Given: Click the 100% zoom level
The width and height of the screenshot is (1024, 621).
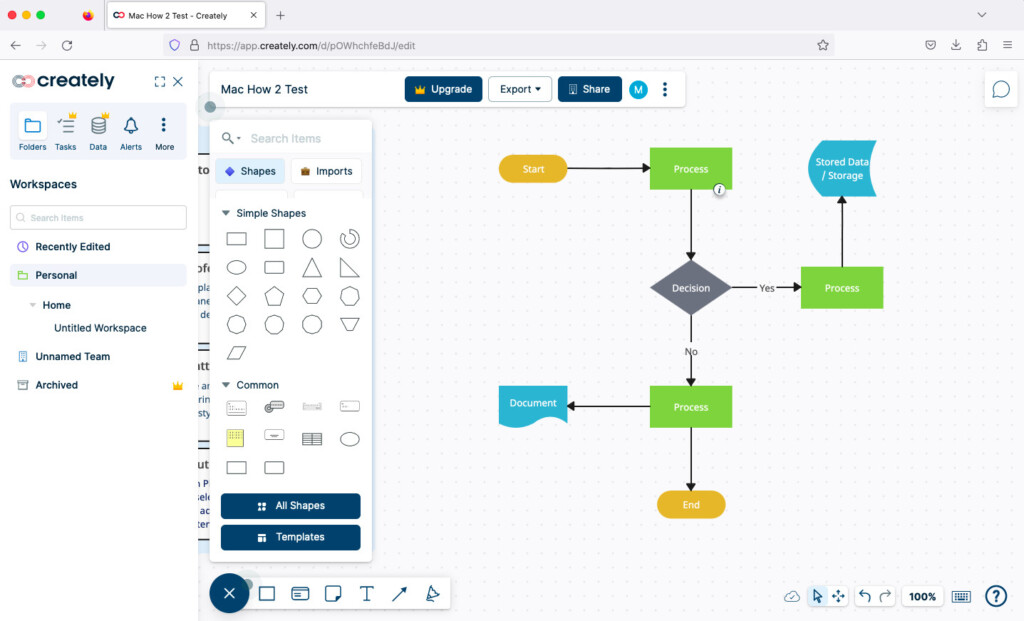Looking at the screenshot, I should pos(922,596).
